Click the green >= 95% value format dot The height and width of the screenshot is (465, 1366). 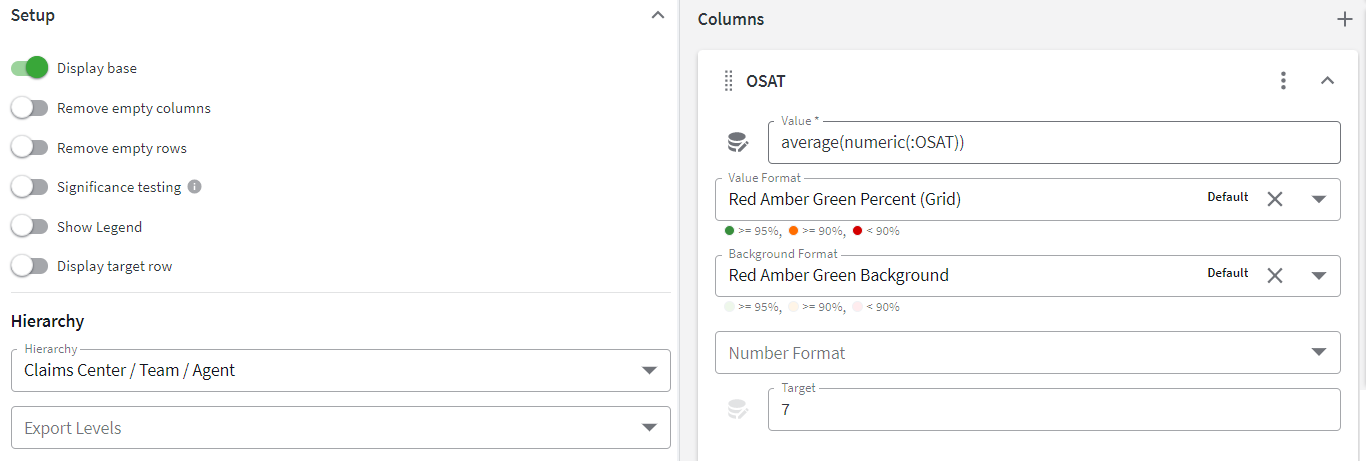pyautogui.click(x=730, y=231)
